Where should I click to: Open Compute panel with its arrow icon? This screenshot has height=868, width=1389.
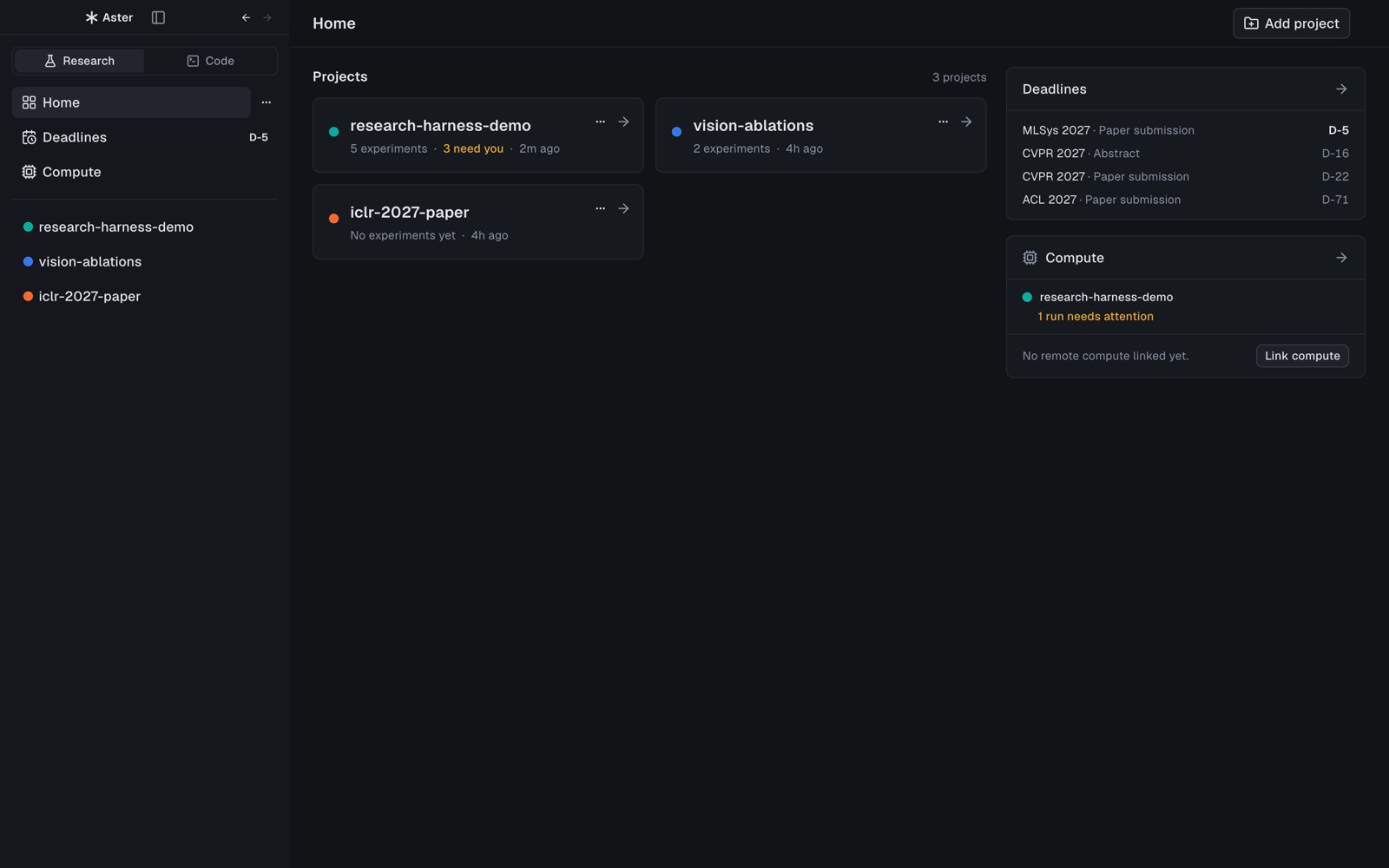[1341, 258]
